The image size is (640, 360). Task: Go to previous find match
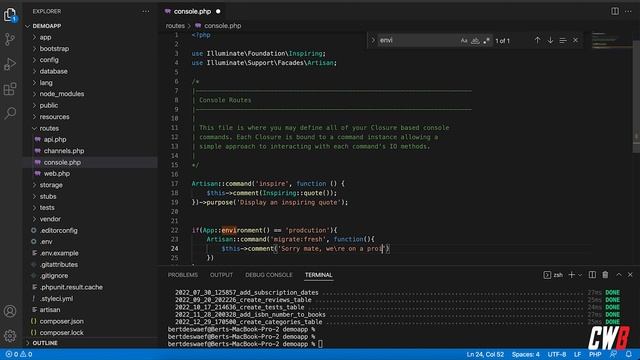(x=537, y=40)
